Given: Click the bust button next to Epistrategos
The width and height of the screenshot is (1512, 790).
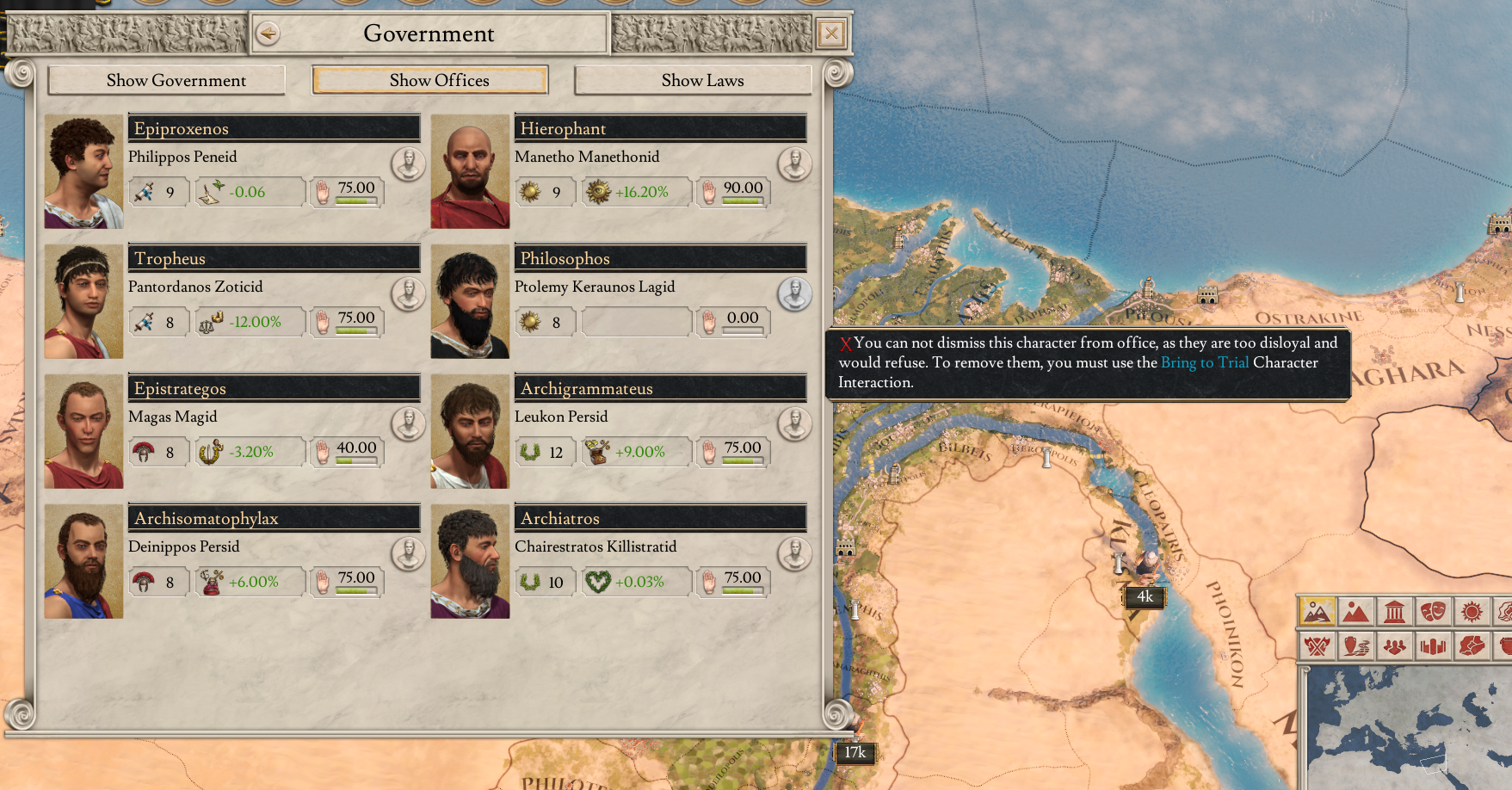Looking at the screenshot, I should coord(408,424).
